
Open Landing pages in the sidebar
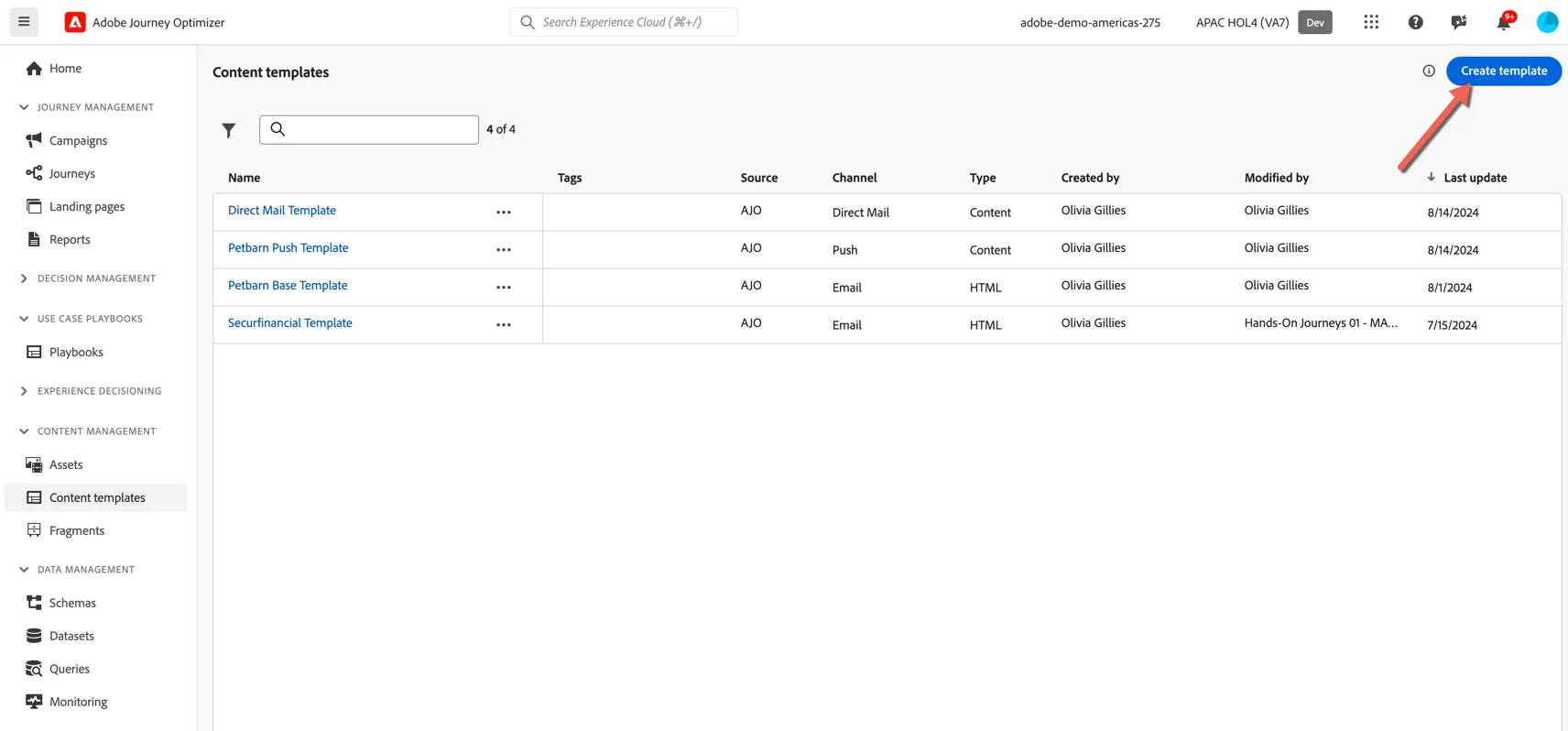coord(86,207)
